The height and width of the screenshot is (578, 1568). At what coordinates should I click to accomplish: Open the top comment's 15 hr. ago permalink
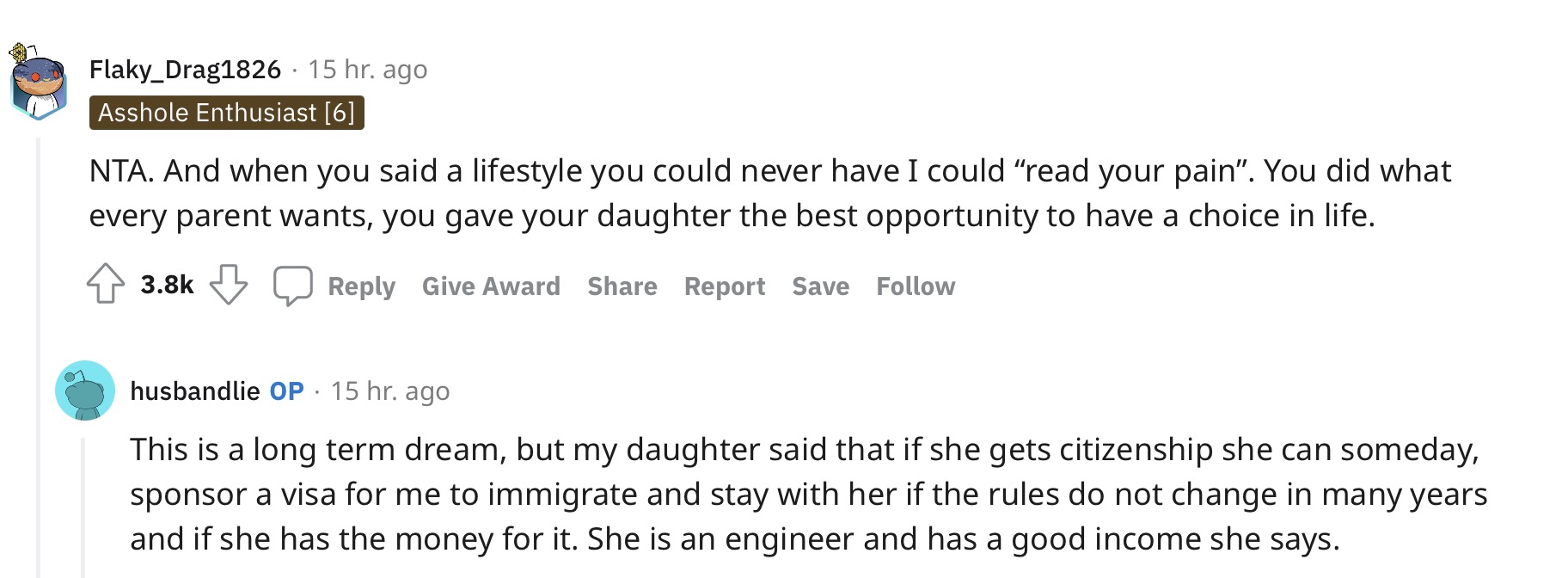[x=368, y=70]
